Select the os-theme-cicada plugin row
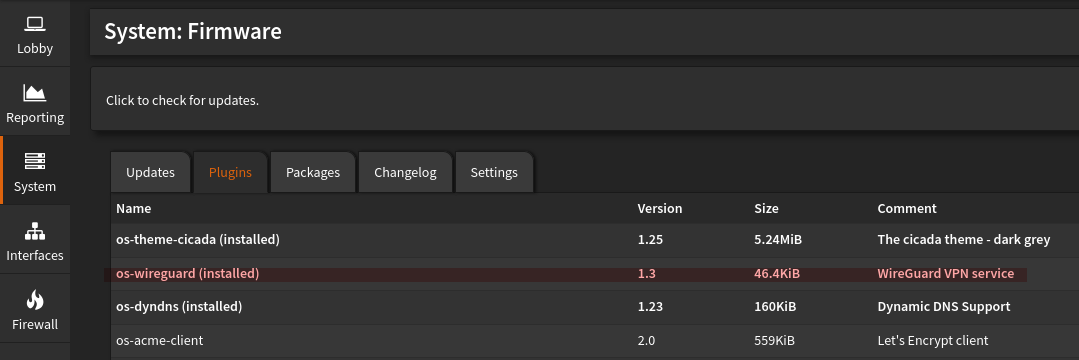Viewport: 1079px width, 360px height. [595, 240]
